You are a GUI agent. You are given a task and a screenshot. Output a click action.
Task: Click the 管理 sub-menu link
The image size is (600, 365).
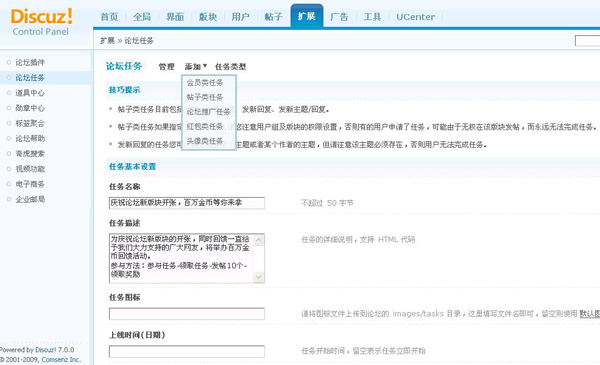pos(166,67)
